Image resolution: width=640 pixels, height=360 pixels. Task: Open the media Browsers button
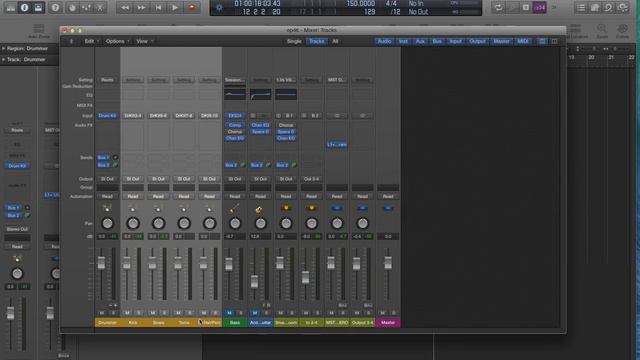(x=622, y=7)
